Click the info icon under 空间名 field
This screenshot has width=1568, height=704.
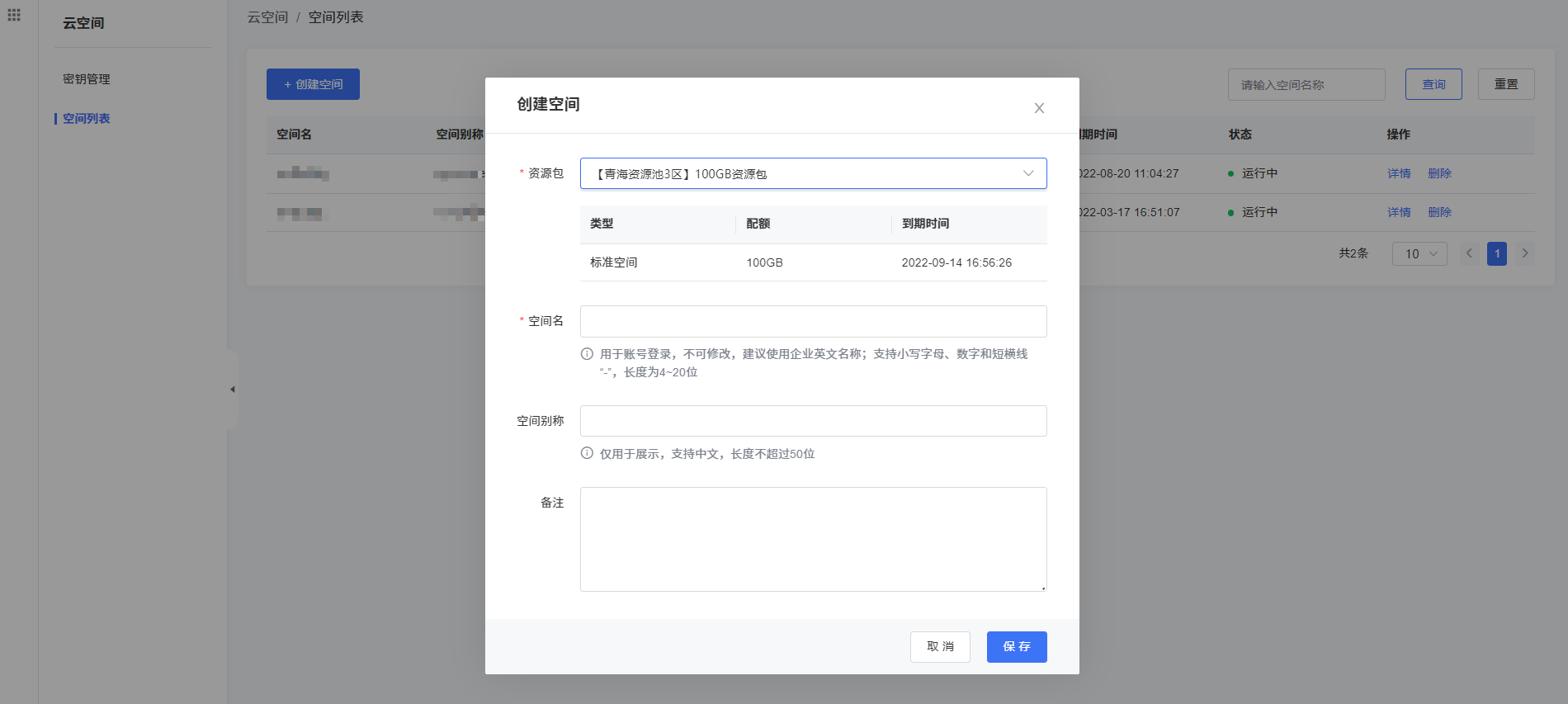pyautogui.click(x=587, y=354)
